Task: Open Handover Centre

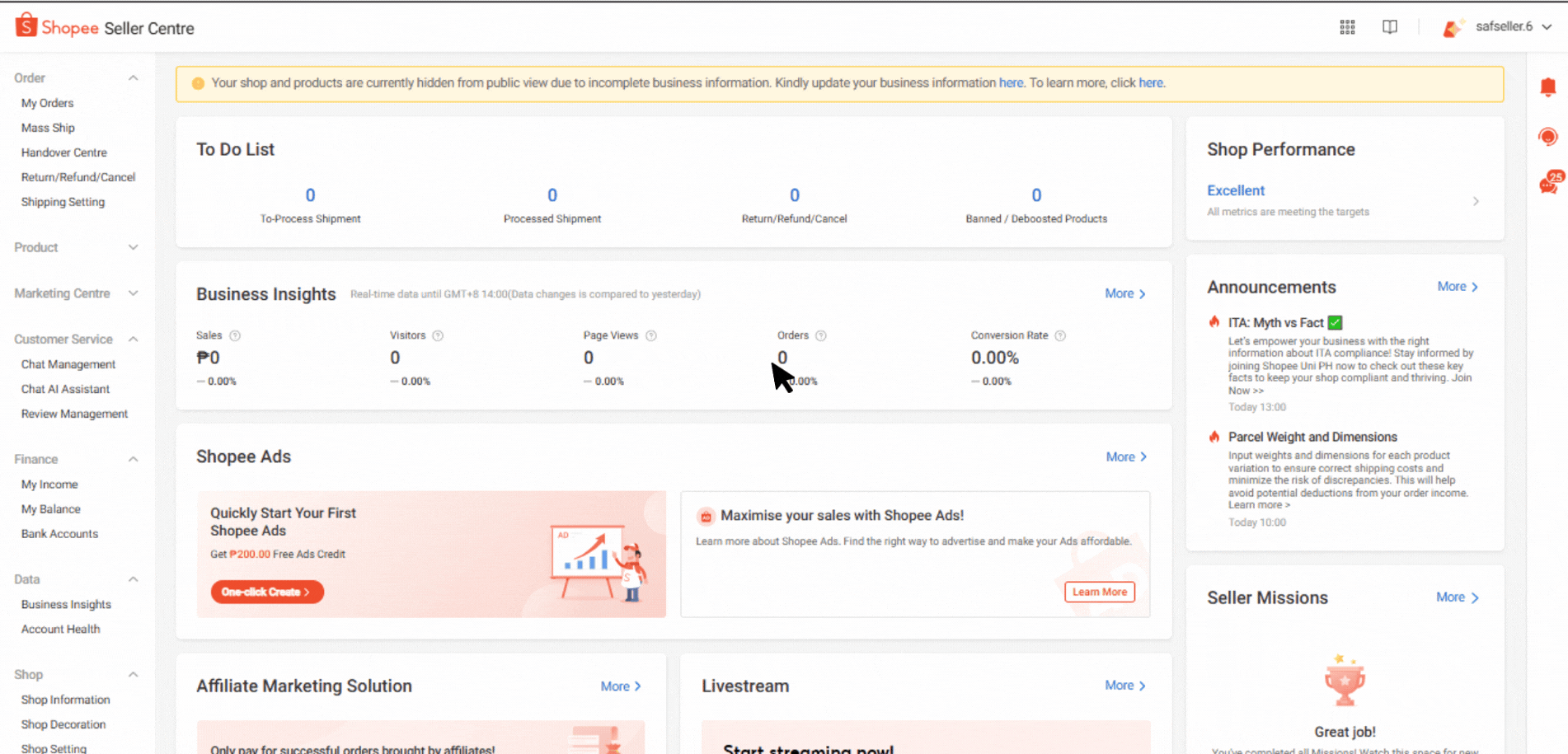Action: tap(64, 152)
